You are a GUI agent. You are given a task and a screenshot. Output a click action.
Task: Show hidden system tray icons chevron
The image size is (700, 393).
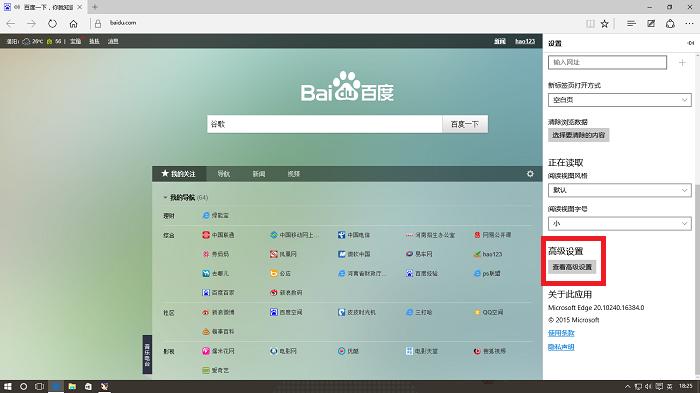click(x=627, y=386)
